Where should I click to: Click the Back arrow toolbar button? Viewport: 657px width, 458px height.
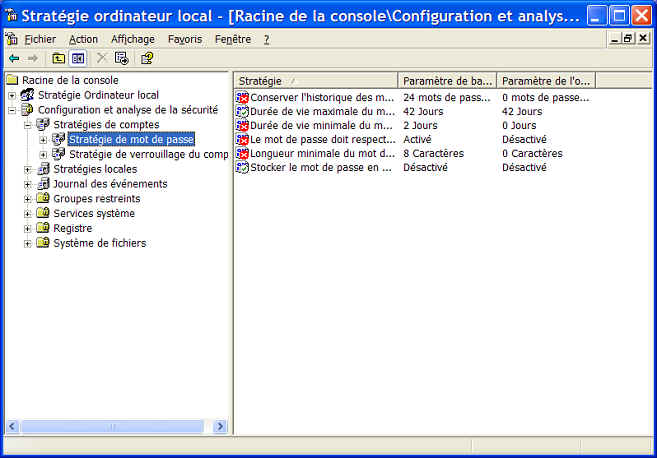14,58
